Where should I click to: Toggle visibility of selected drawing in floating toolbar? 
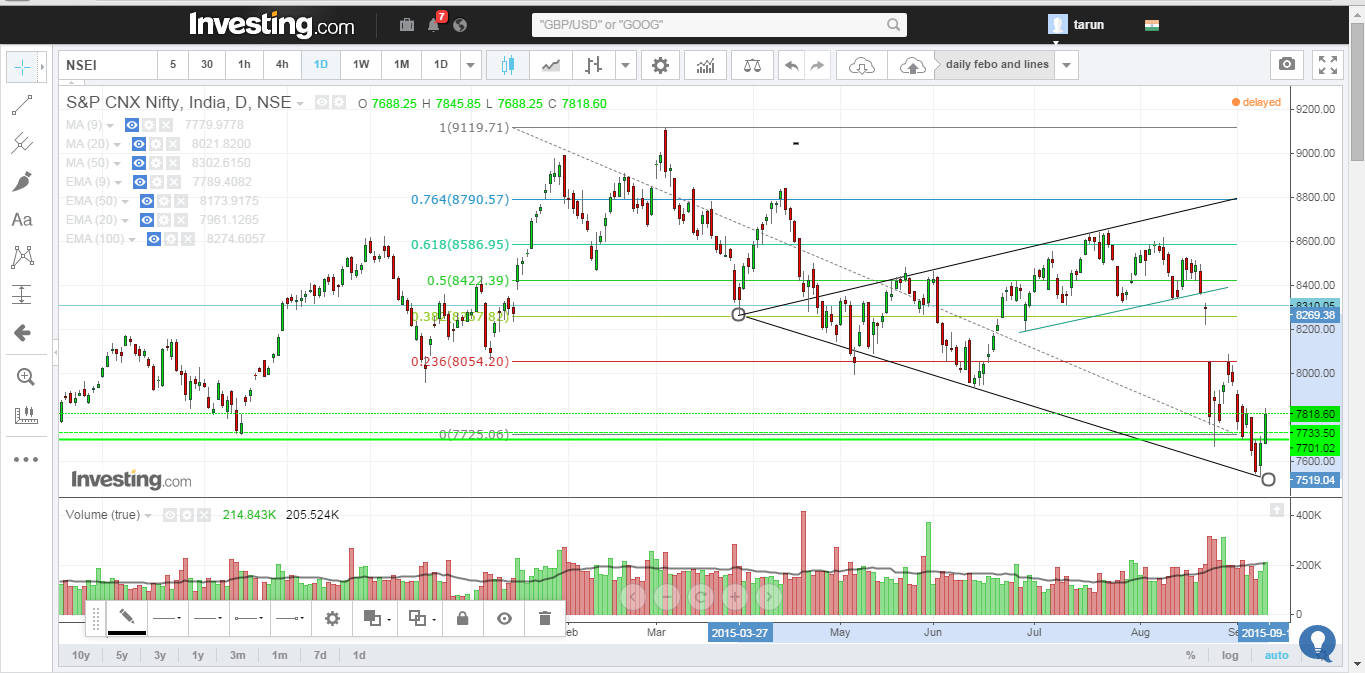[x=504, y=618]
